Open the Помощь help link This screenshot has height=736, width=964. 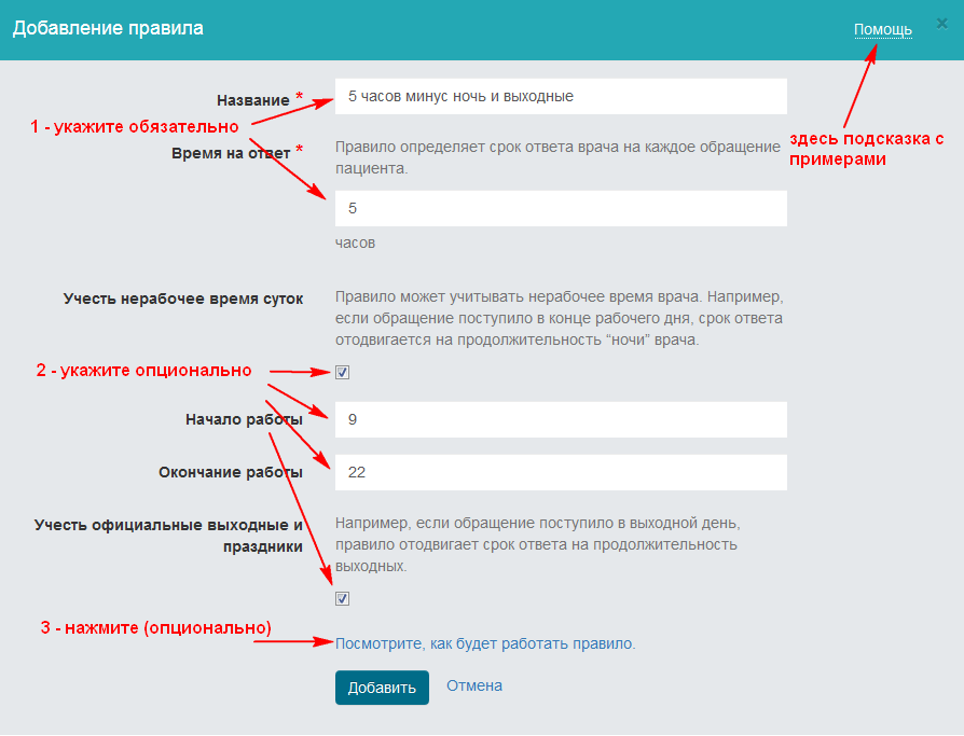[x=882, y=30]
